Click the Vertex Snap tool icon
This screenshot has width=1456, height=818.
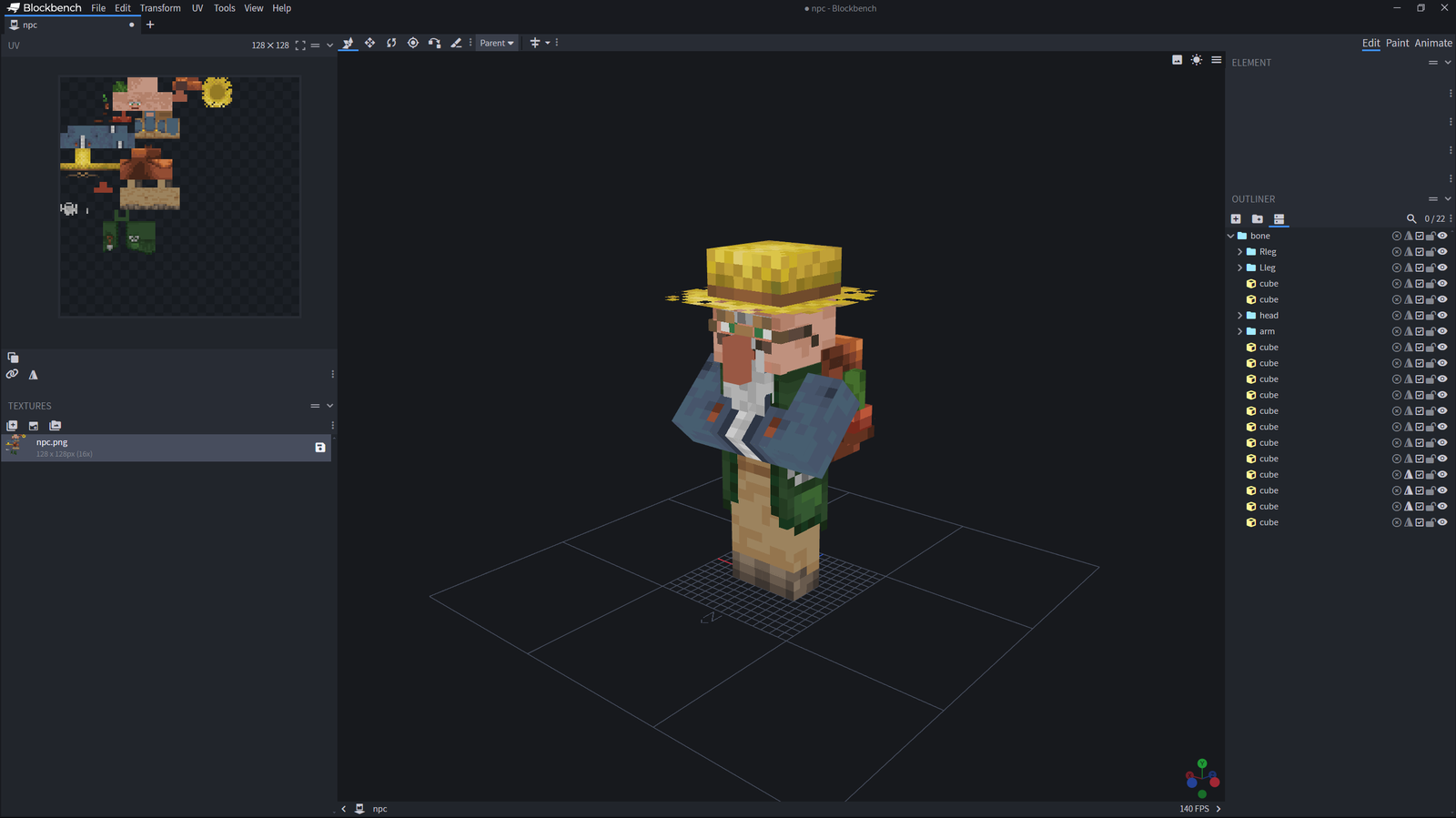click(434, 43)
